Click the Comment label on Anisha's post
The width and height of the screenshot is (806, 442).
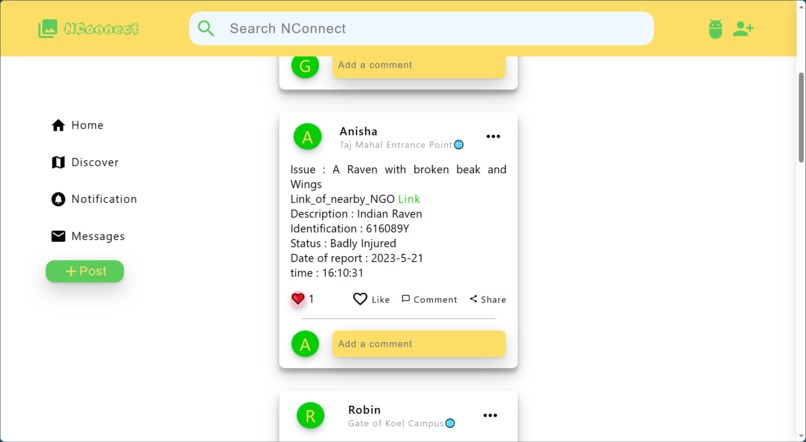coord(435,300)
